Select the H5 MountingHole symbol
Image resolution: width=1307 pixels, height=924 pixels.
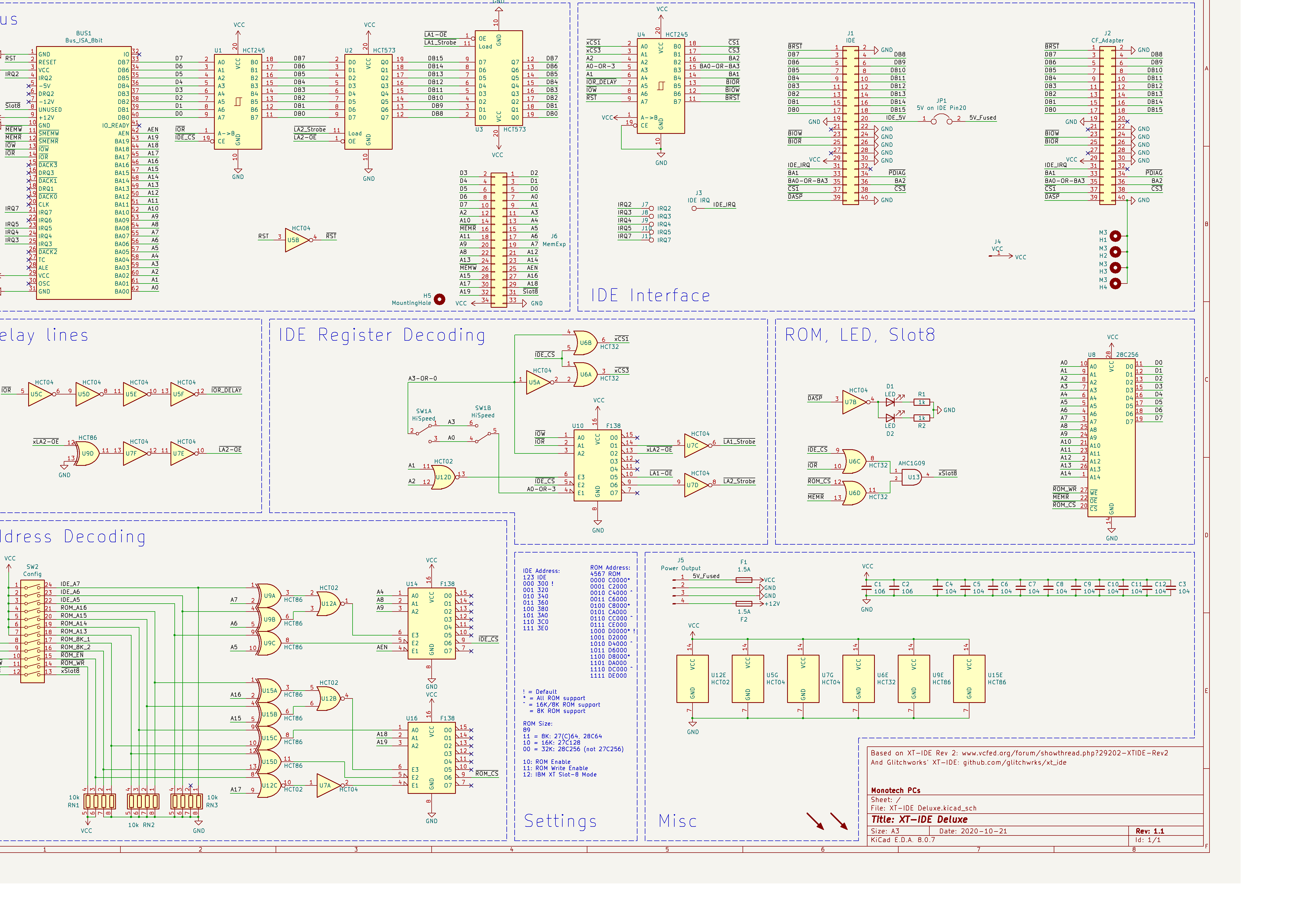pyautogui.click(x=440, y=299)
